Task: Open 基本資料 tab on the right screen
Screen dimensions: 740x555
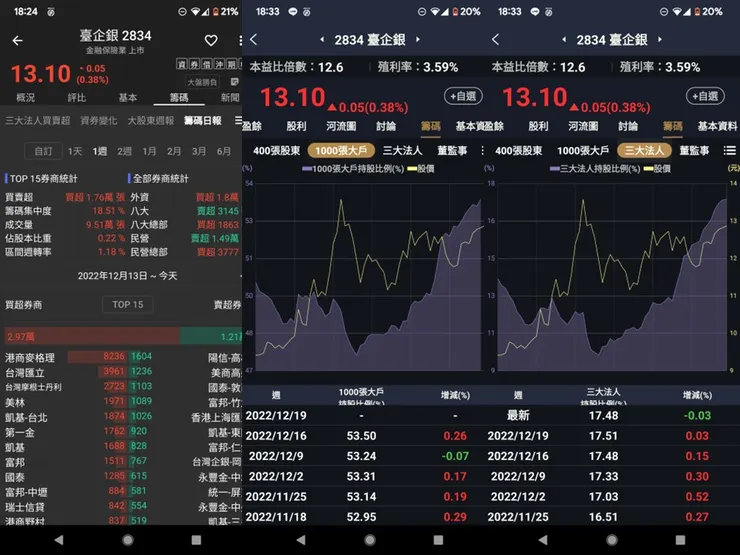Action: click(717, 126)
